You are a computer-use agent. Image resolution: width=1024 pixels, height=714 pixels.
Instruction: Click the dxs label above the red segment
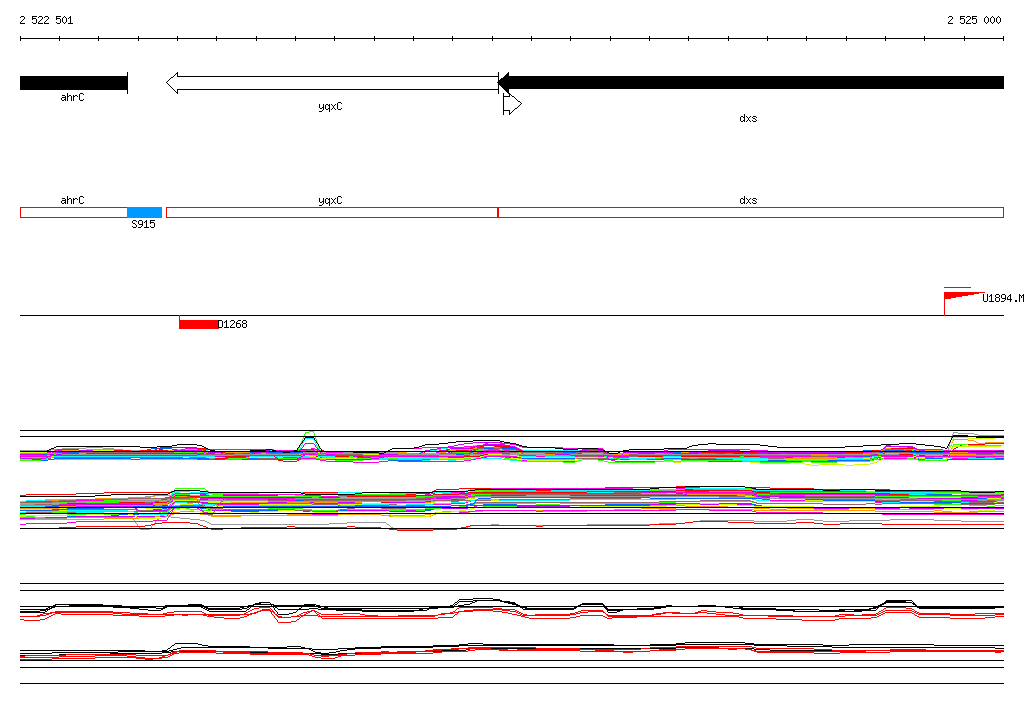tap(748, 200)
